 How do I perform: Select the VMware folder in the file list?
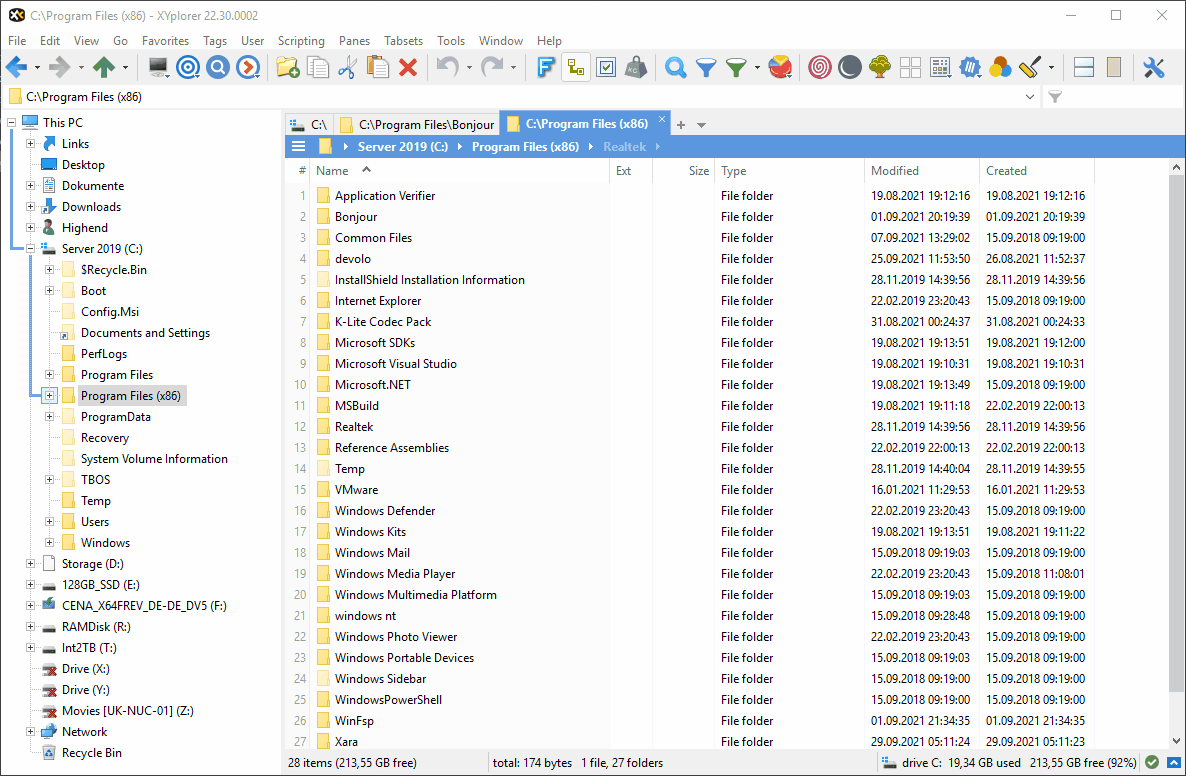point(356,490)
